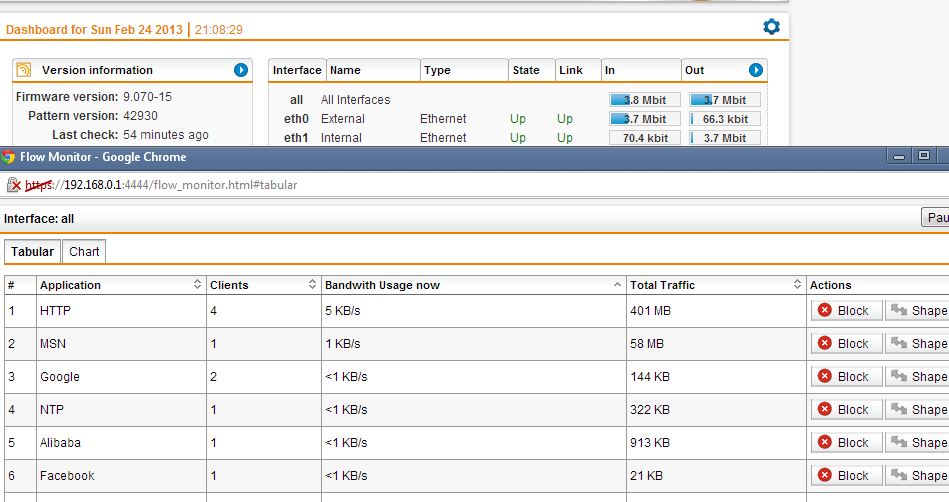949x502 pixels.
Task: Click the Version information panel icon
Action: (23, 70)
